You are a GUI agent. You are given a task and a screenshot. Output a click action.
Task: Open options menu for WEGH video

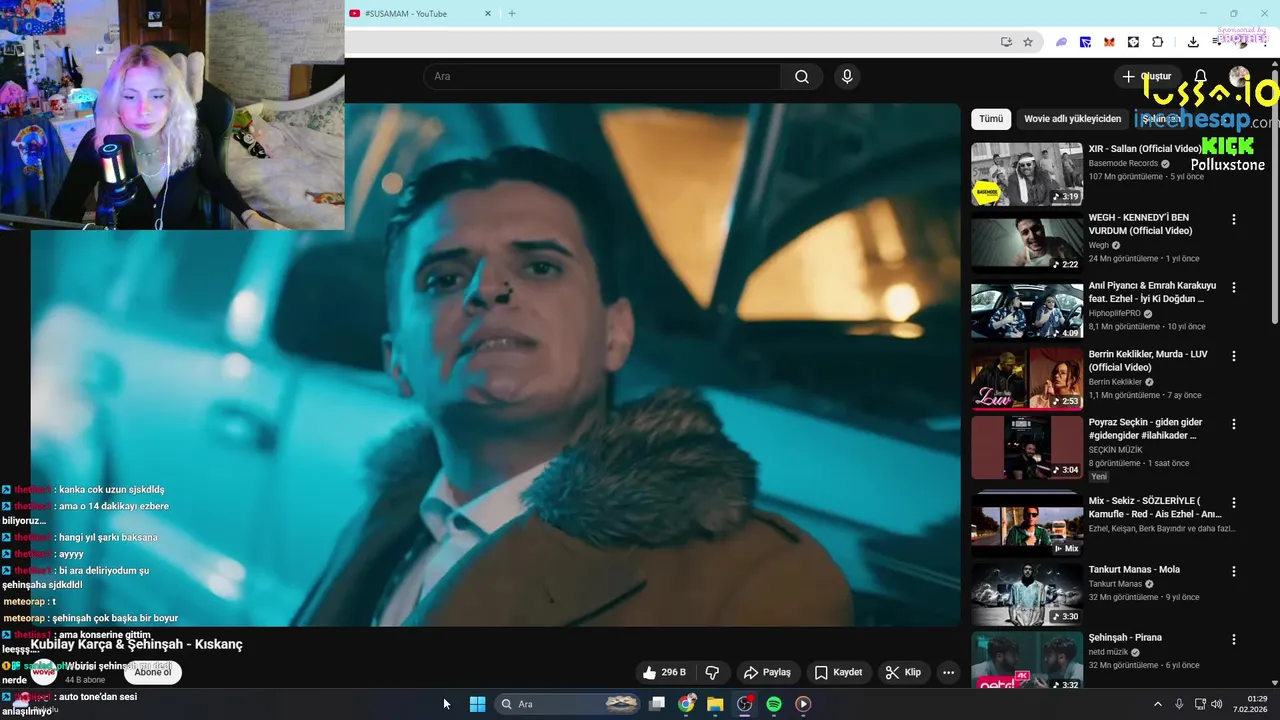tap(1233, 219)
